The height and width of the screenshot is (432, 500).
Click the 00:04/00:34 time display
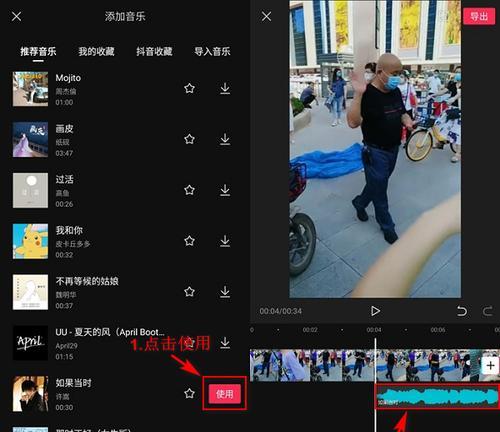point(281,311)
